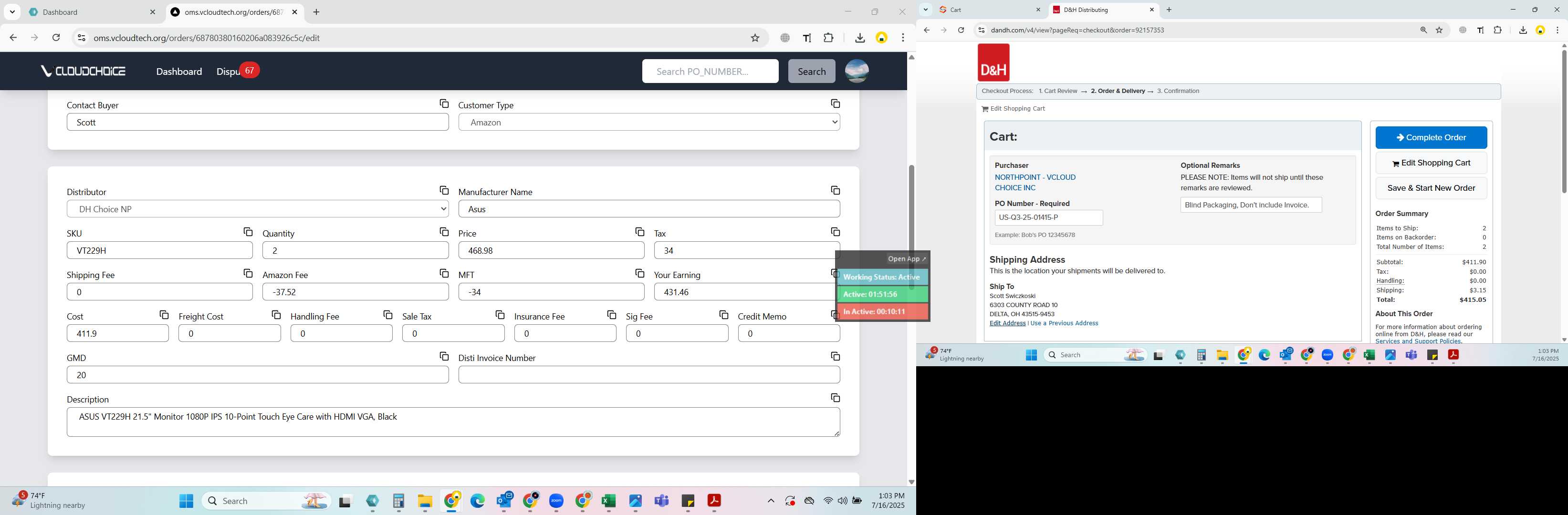Click the Edit Shopping Cart button under Complete Order

coord(1431,163)
